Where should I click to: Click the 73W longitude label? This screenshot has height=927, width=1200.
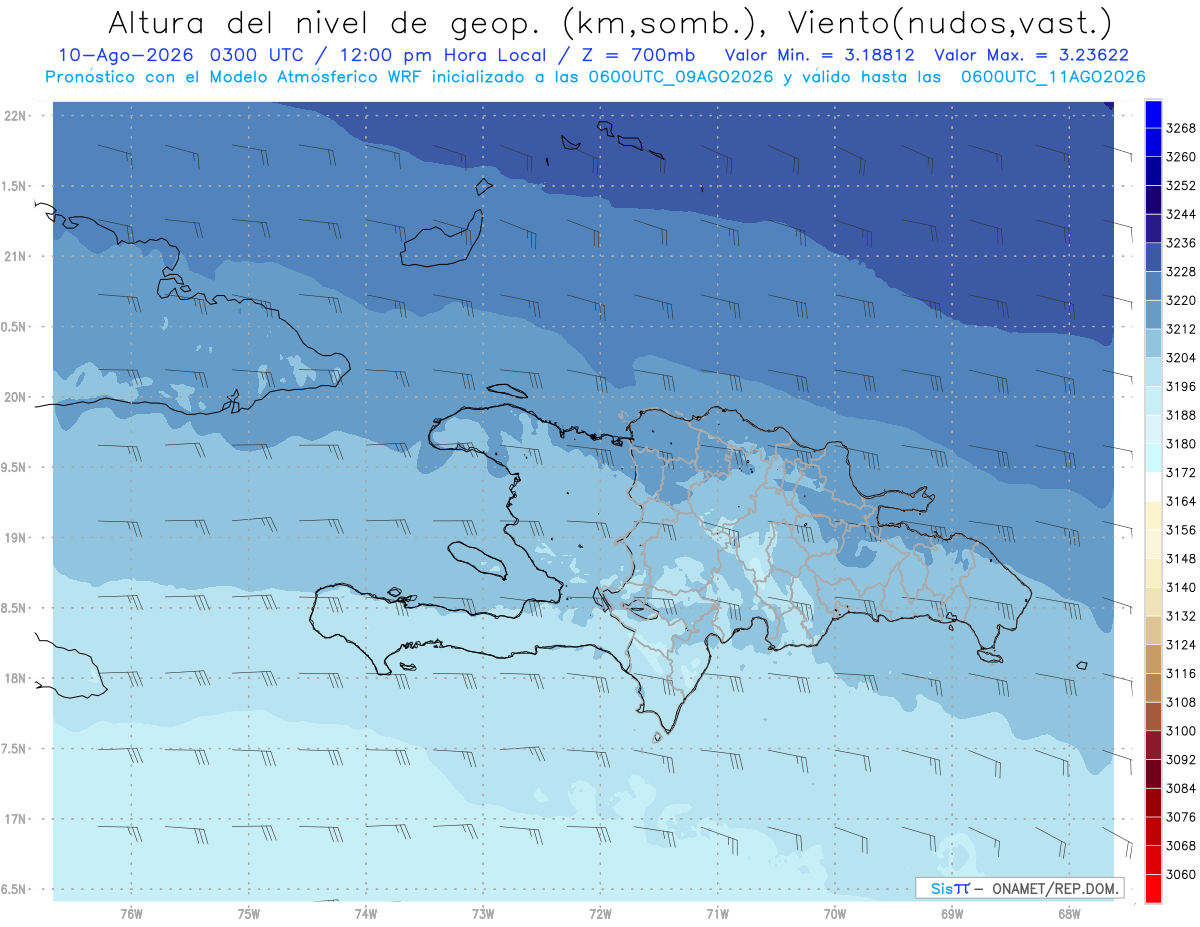483,913
